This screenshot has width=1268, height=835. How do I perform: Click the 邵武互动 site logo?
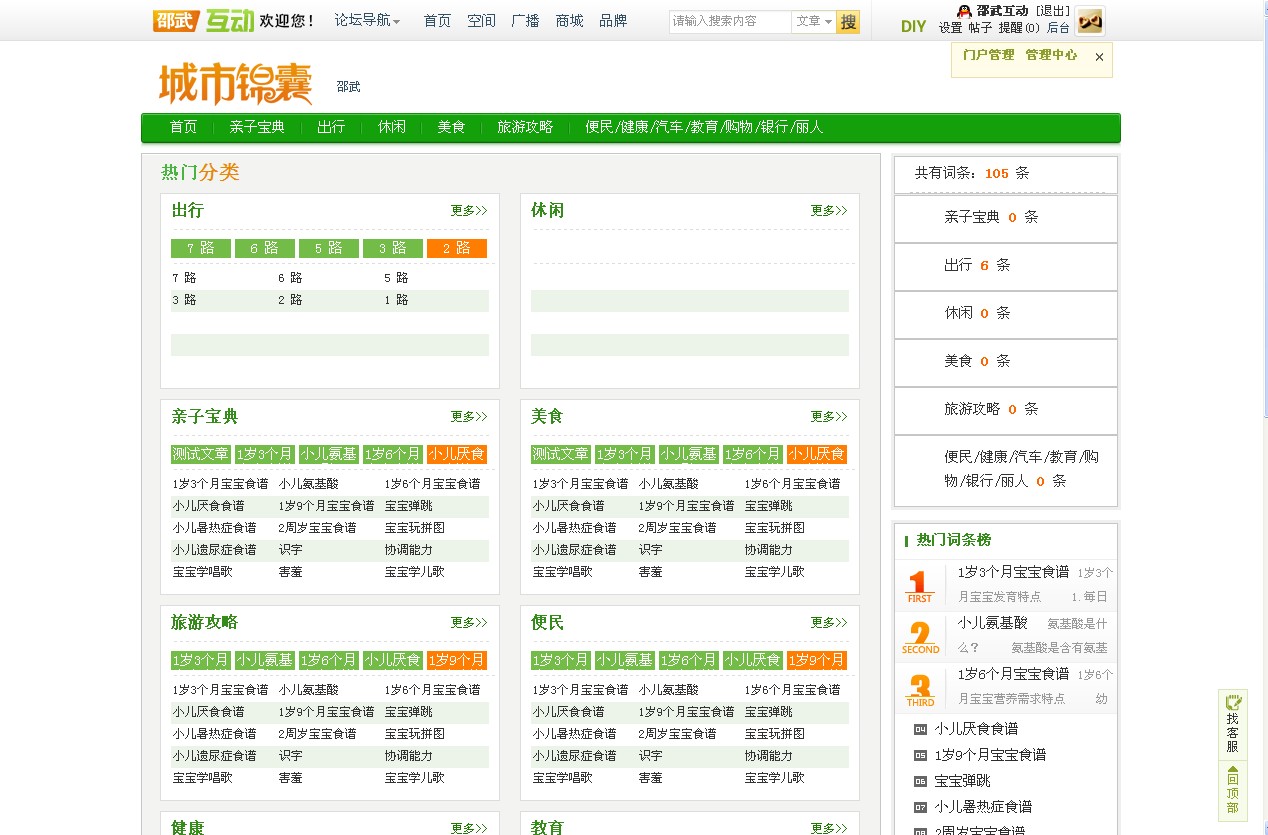[203, 20]
